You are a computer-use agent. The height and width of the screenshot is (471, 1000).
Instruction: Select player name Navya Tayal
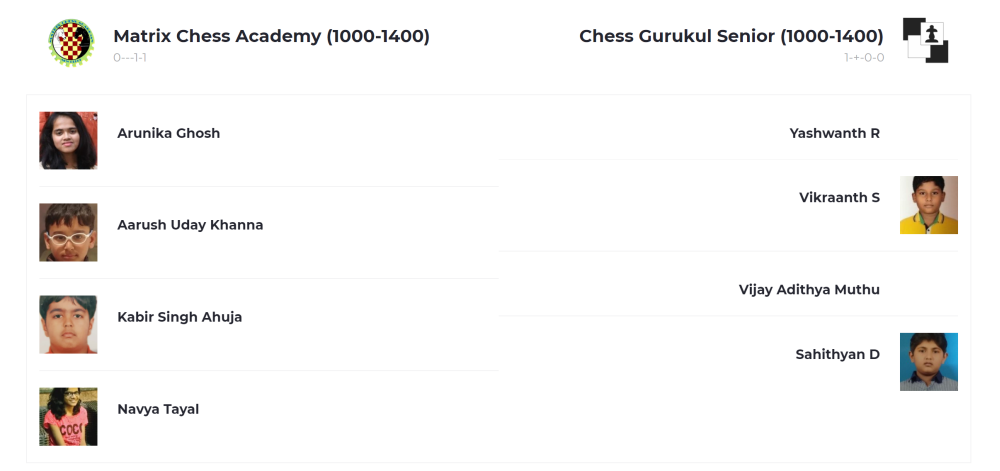158,409
